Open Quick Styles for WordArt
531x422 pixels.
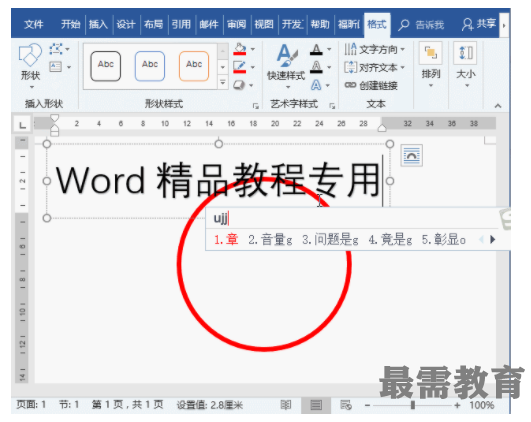[x=286, y=66]
